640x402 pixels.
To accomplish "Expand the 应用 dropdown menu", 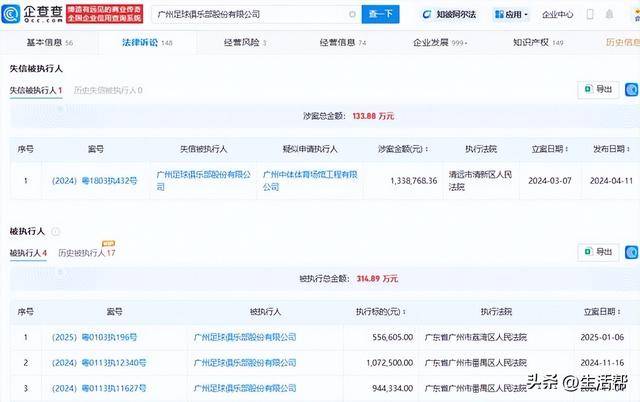I will pyautogui.click(x=511, y=15).
